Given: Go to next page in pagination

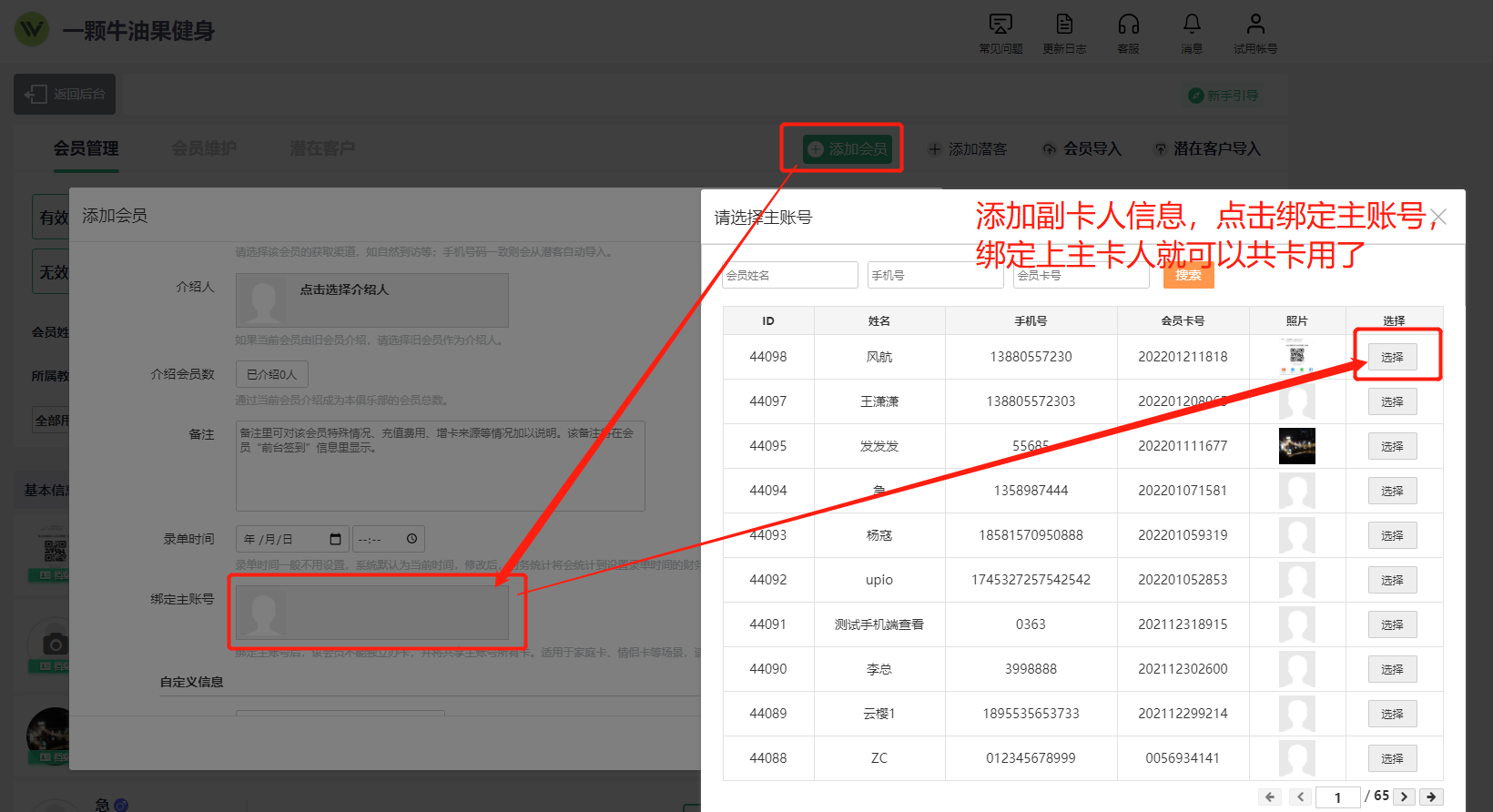Looking at the screenshot, I should point(1404,797).
